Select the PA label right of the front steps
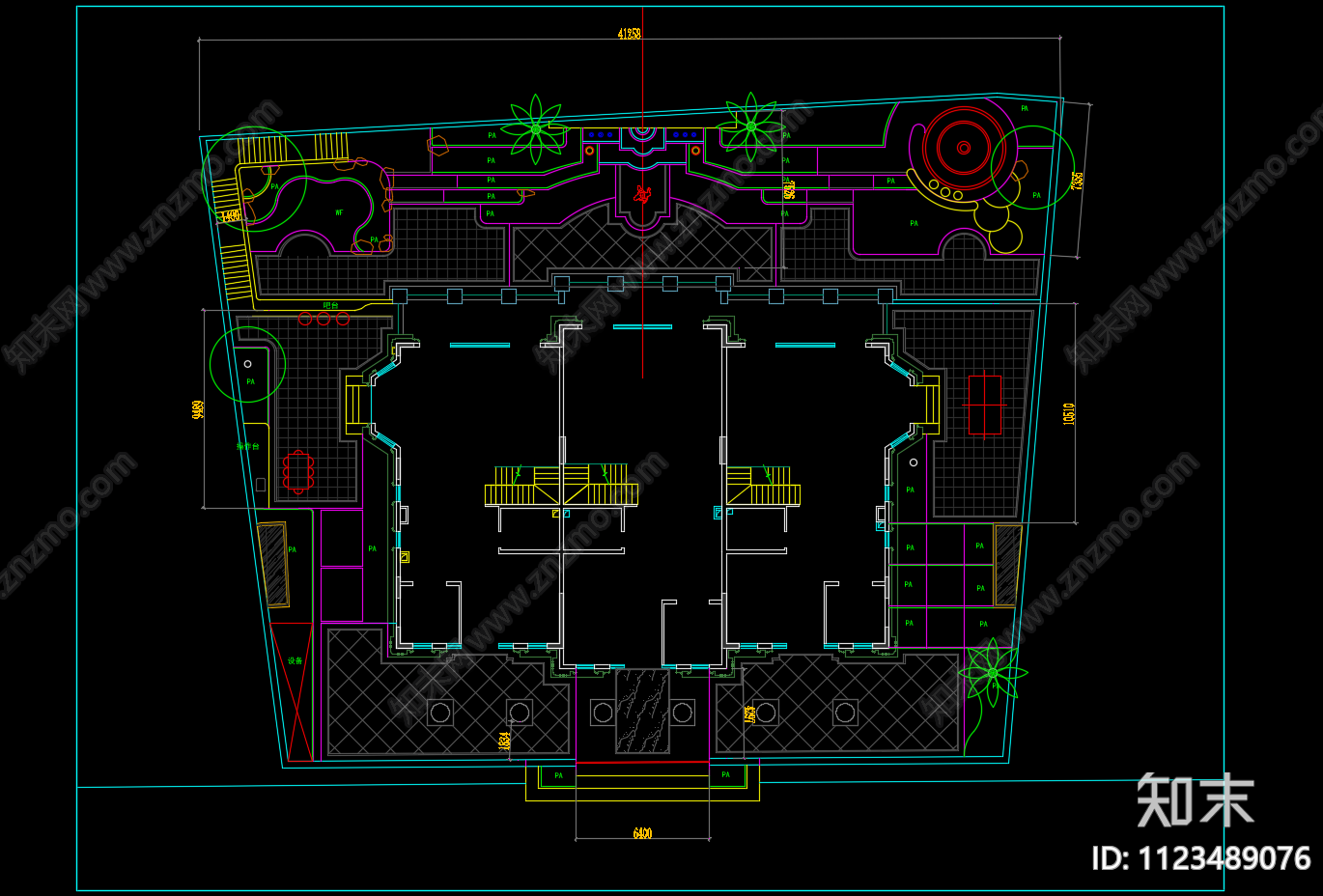 [x=725, y=774]
